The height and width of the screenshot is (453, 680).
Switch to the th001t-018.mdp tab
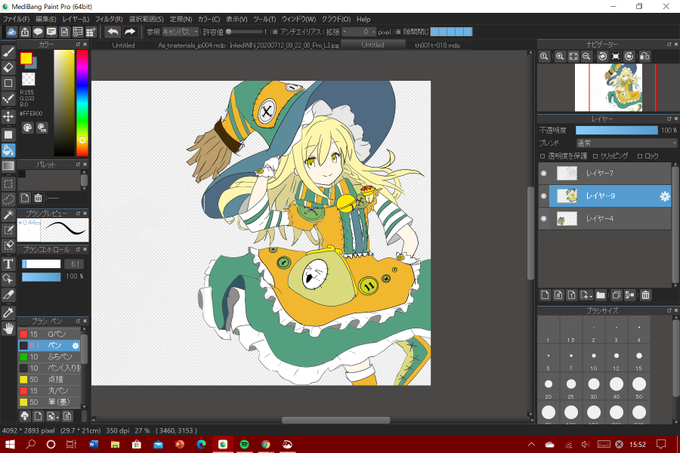tap(438, 45)
